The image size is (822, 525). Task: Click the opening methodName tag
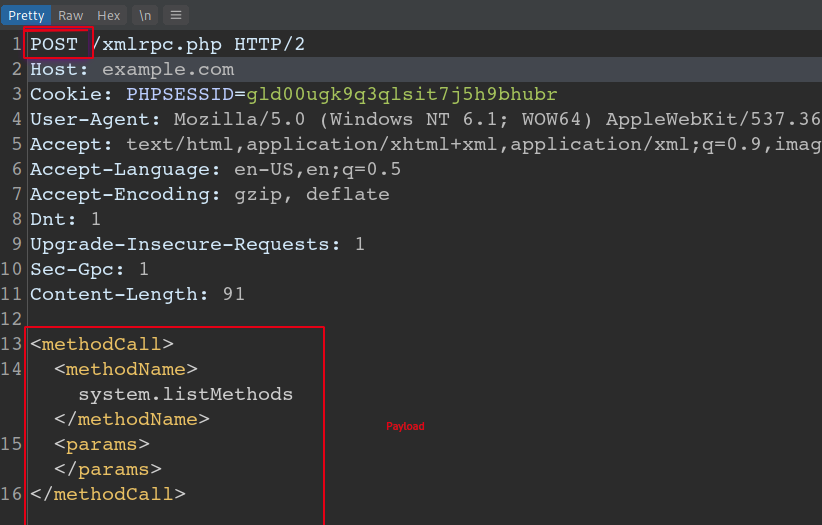(x=126, y=369)
